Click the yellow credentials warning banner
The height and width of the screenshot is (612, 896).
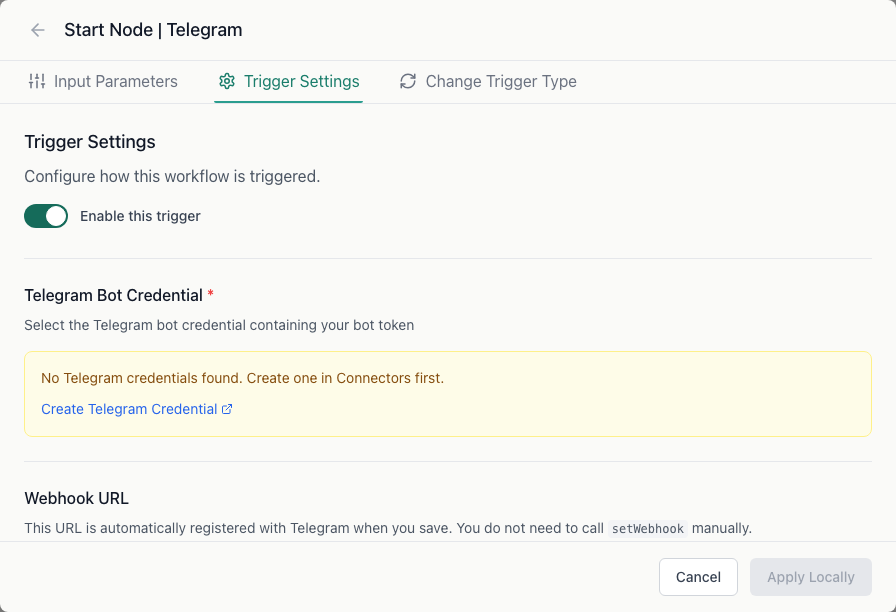447,393
